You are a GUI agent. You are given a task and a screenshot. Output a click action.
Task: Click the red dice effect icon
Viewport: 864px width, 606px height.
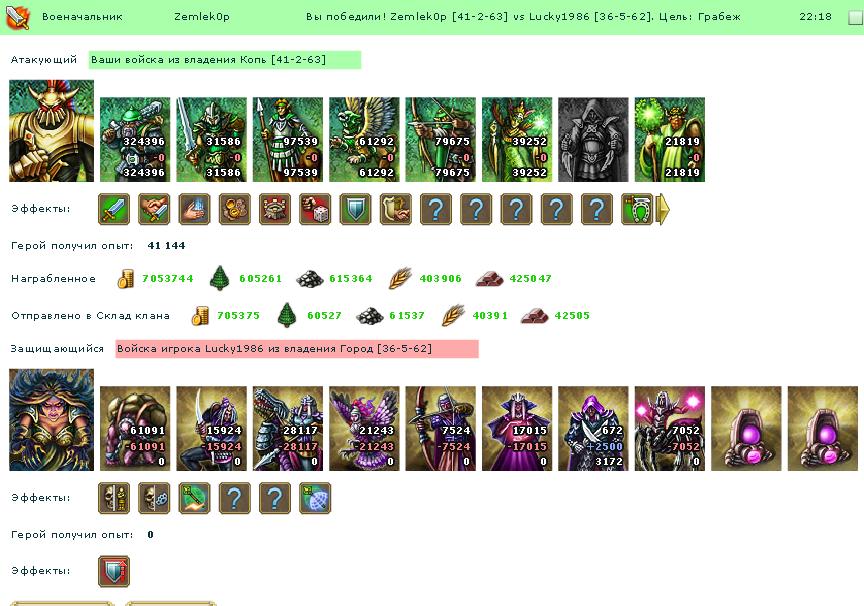pos(315,209)
